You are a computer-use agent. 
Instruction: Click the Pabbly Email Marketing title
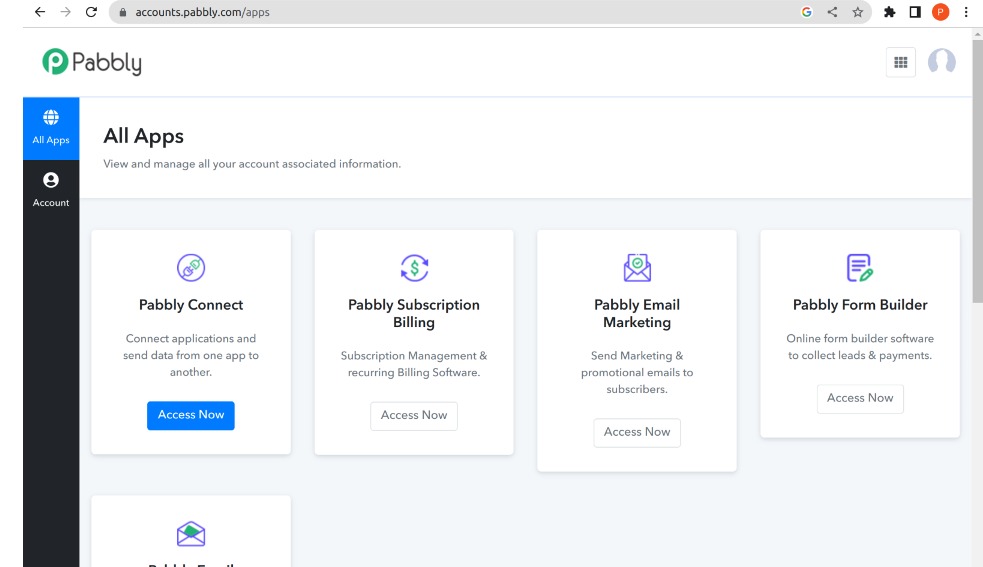click(x=637, y=314)
